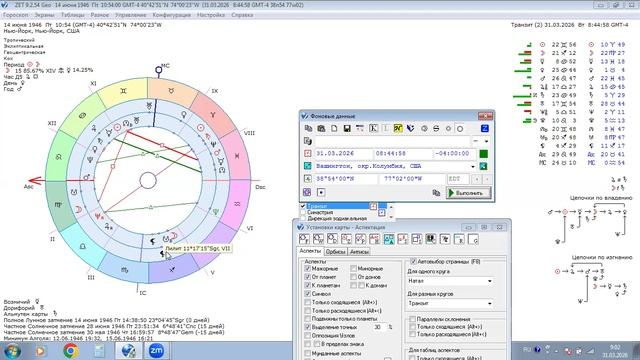Open the Вашингтон place dropdown arrow
The image size is (640, 360).
tap(473, 167)
